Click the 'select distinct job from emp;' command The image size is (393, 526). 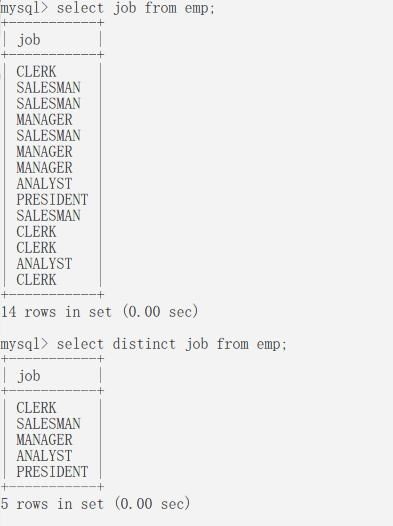[x=171, y=344]
